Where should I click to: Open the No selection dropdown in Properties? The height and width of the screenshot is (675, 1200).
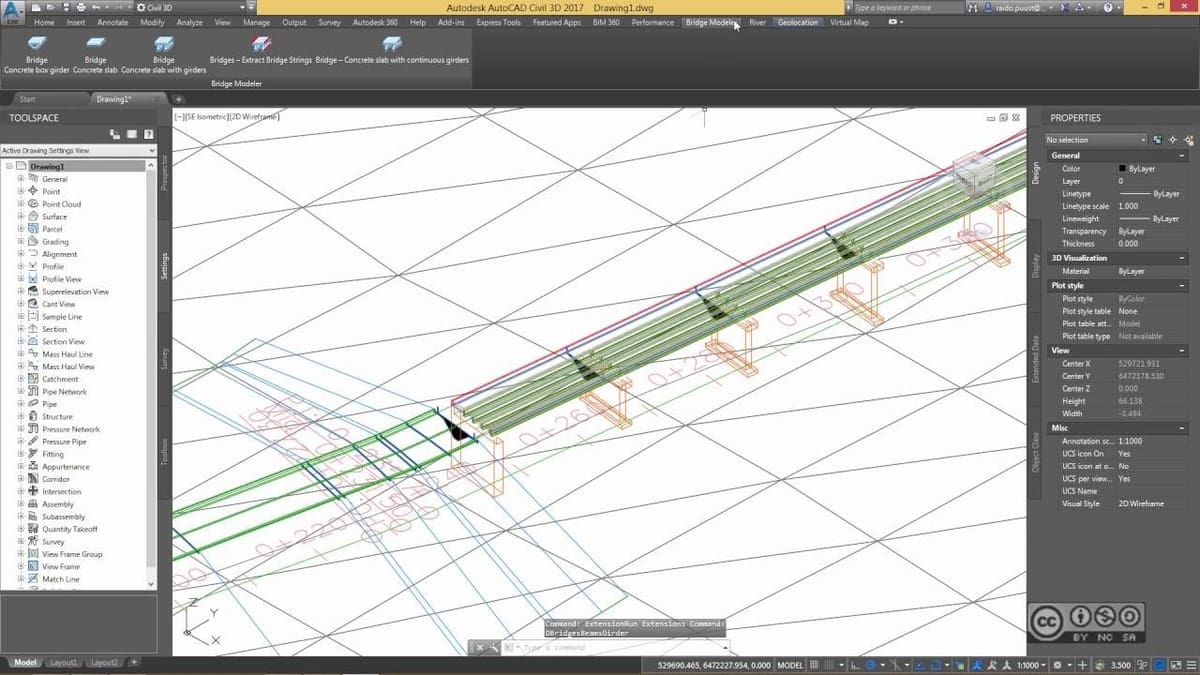click(x=1096, y=140)
